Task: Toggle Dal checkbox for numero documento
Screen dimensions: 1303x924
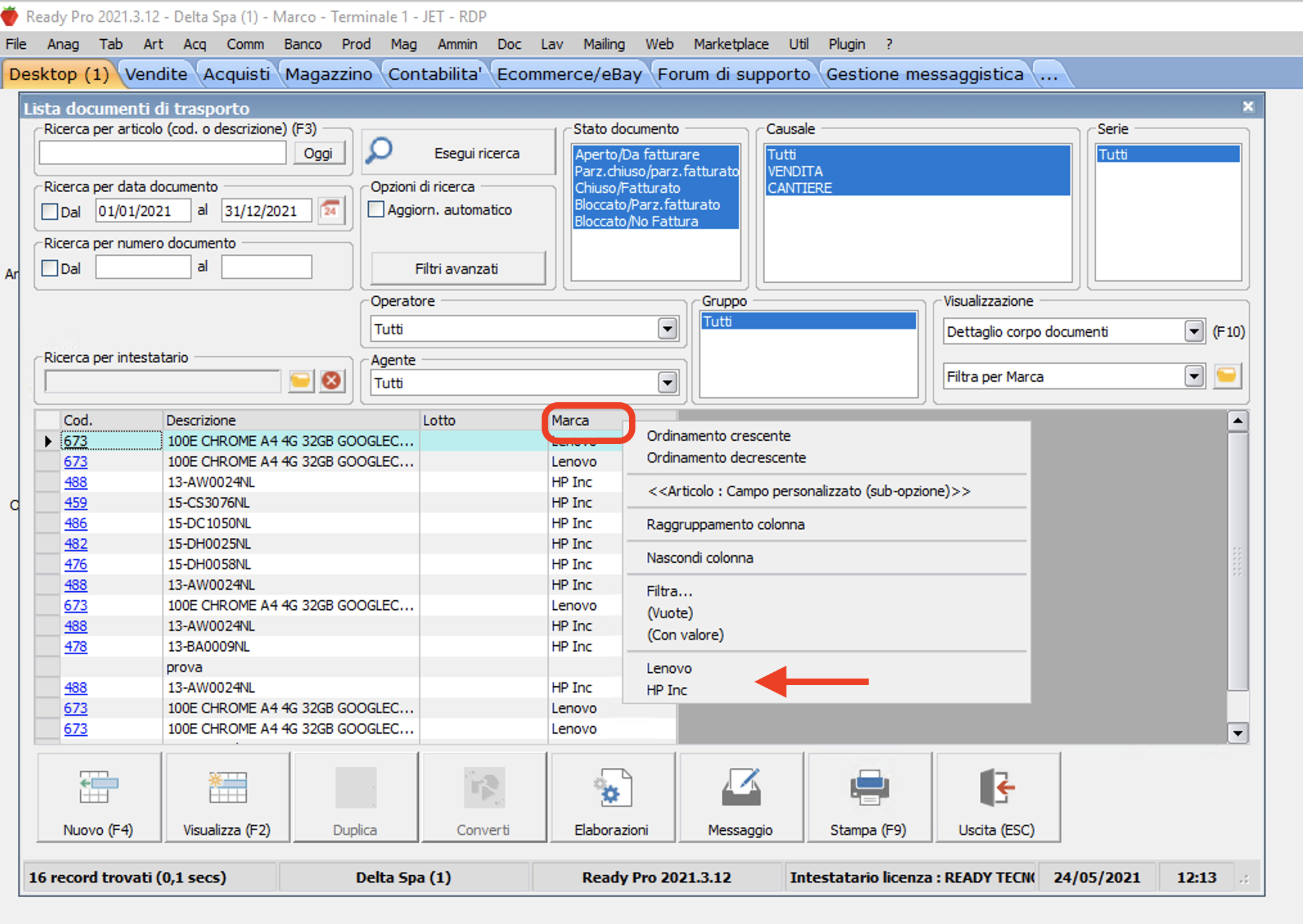Action: (50, 268)
